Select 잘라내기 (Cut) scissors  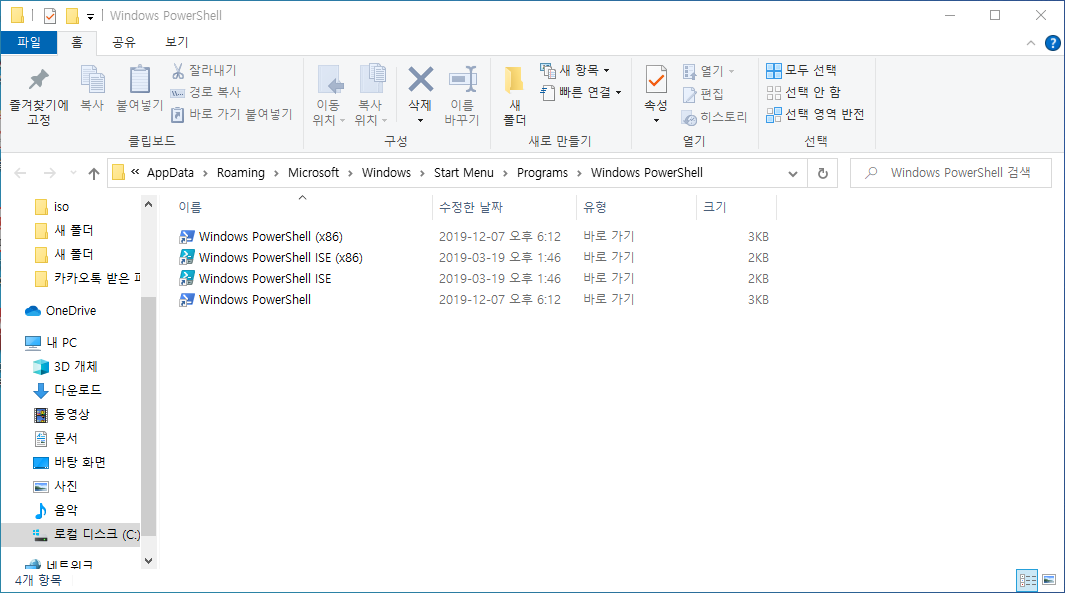coord(204,70)
